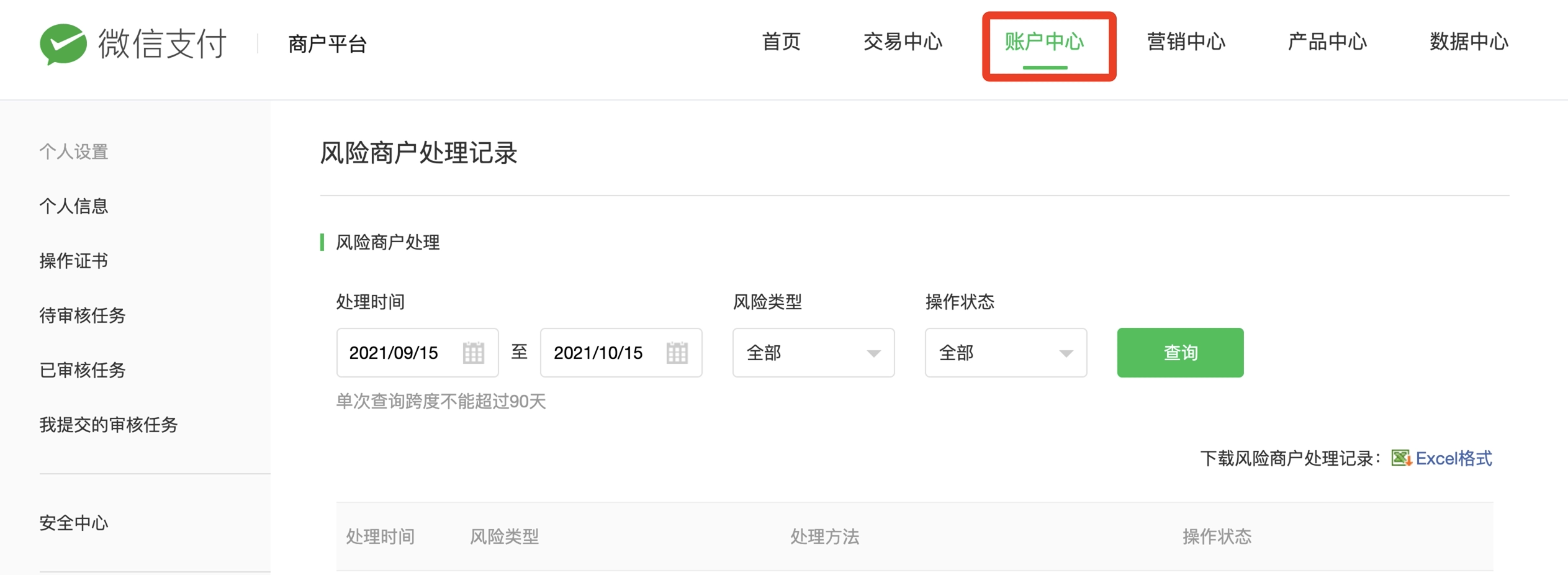This screenshot has width=1568, height=575.
Task: Click the Excel download icon
Action: click(1401, 458)
